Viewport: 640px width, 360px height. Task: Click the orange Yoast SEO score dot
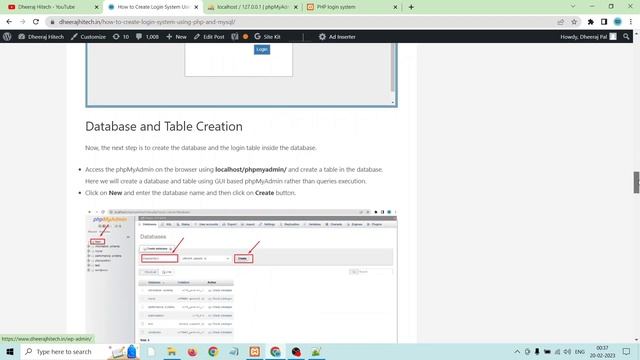click(245, 37)
